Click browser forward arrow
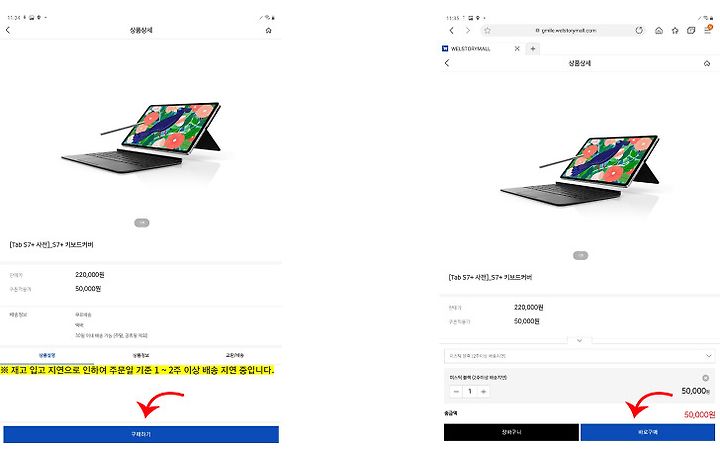This screenshot has height=449, width=720. 467,30
